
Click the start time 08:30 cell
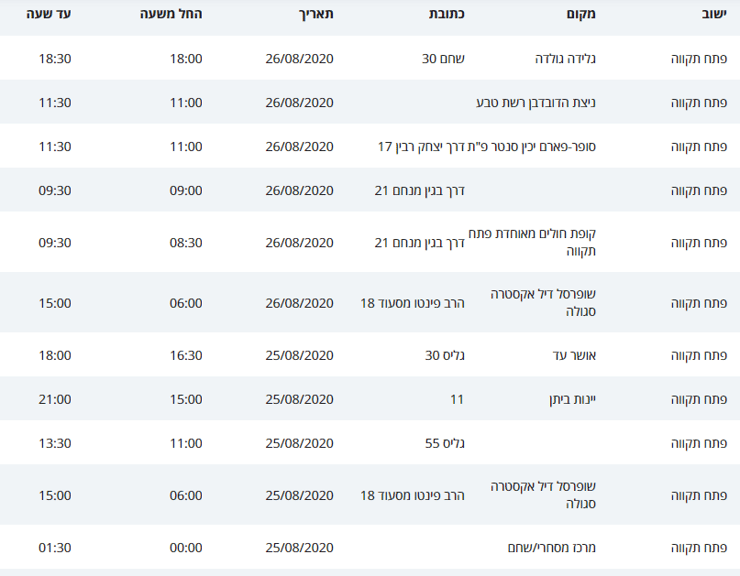click(186, 242)
